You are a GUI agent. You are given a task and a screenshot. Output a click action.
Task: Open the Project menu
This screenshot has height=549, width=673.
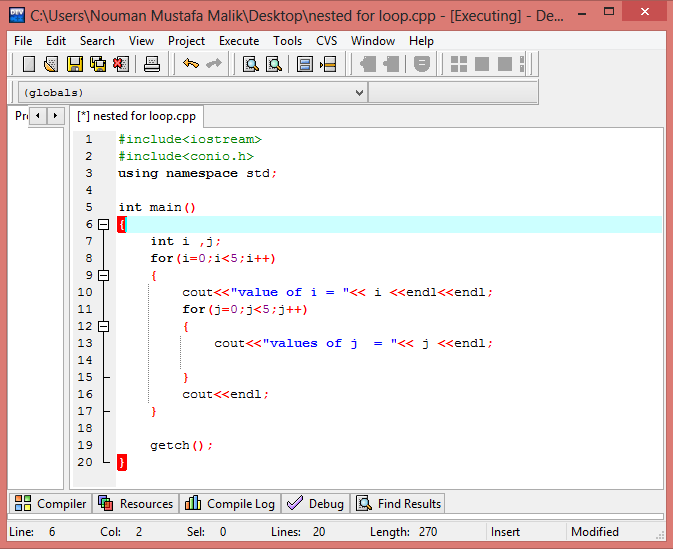pyautogui.click(x=186, y=41)
